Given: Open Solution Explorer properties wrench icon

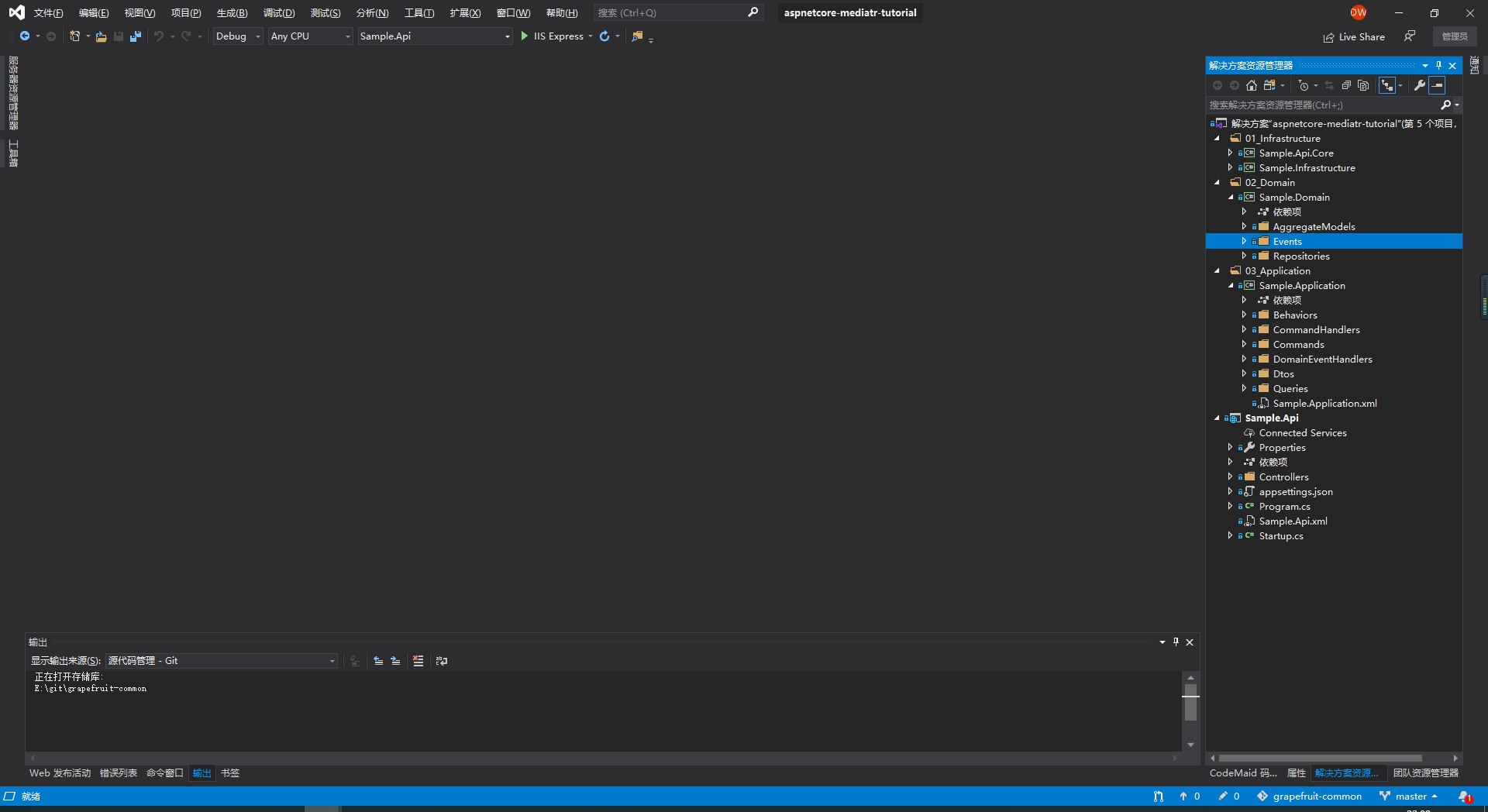Looking at the screenshot, I should 1419,86.
